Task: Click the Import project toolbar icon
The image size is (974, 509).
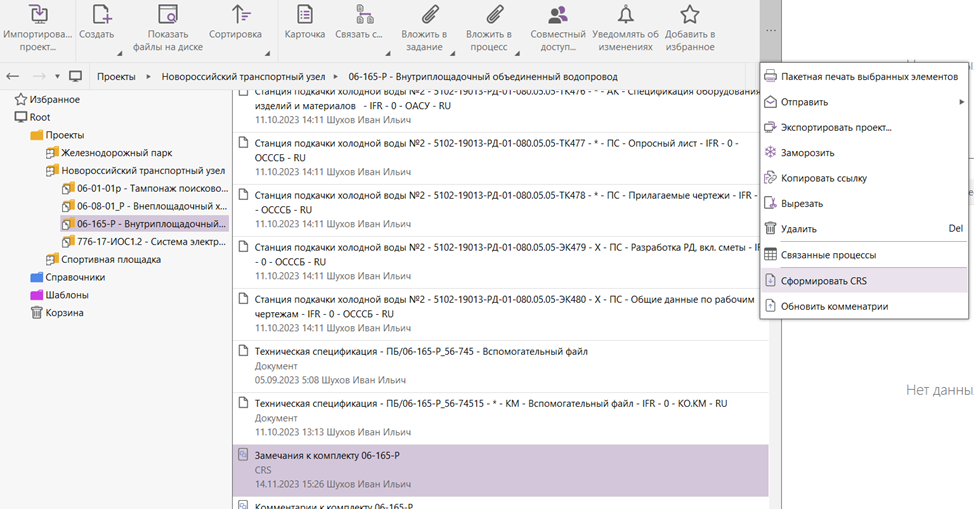Action: pos(38,15)
